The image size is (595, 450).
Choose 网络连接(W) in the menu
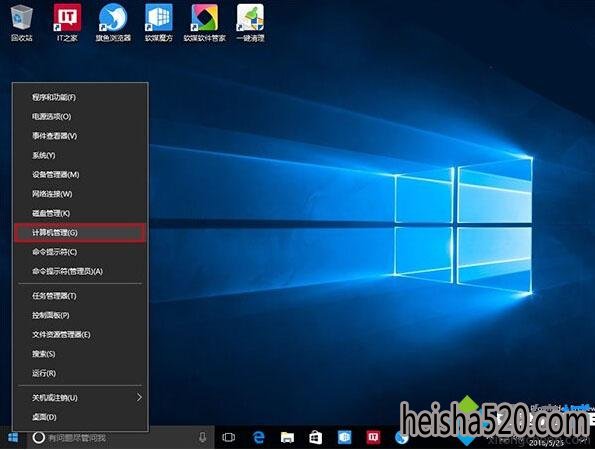point(80,194)
